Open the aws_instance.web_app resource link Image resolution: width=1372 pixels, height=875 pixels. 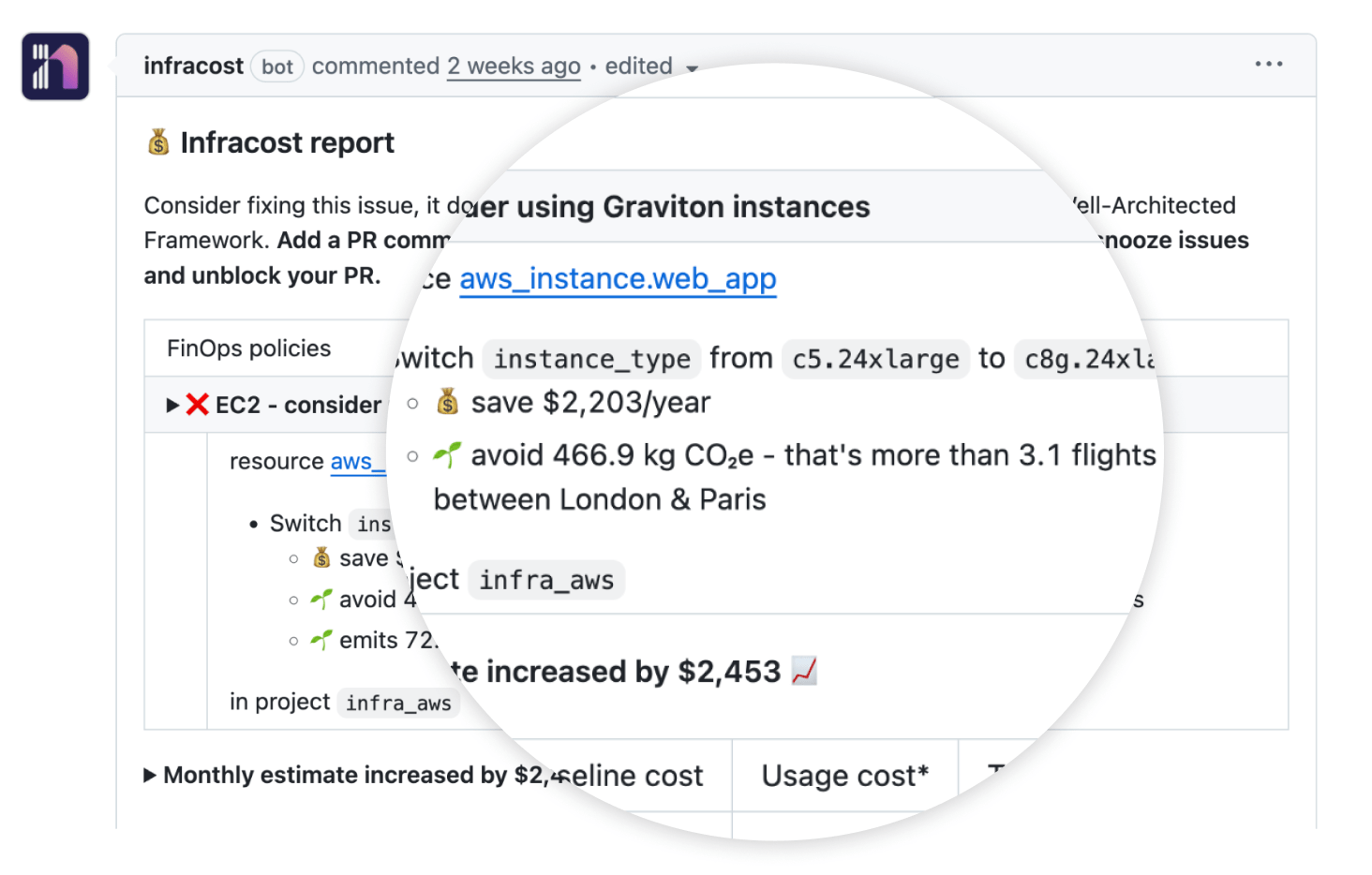click(x=618, y=278)
